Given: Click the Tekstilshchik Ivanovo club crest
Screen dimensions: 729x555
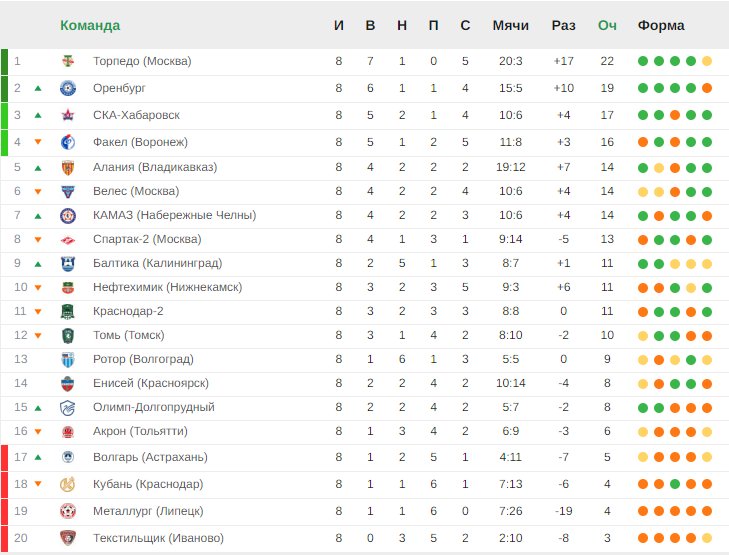Looking at the screenshot, I should coord(68,538).
